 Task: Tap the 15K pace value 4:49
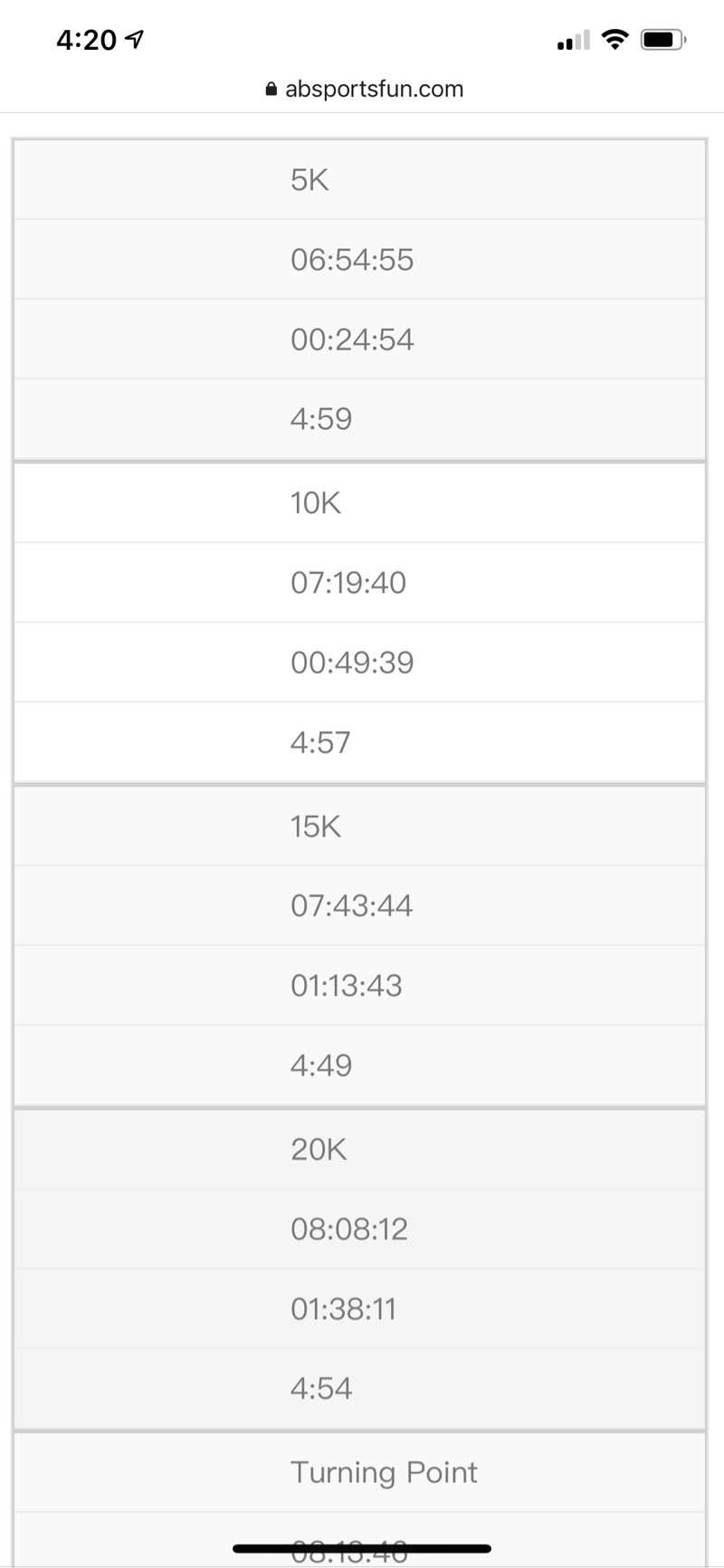[321, 1066]
